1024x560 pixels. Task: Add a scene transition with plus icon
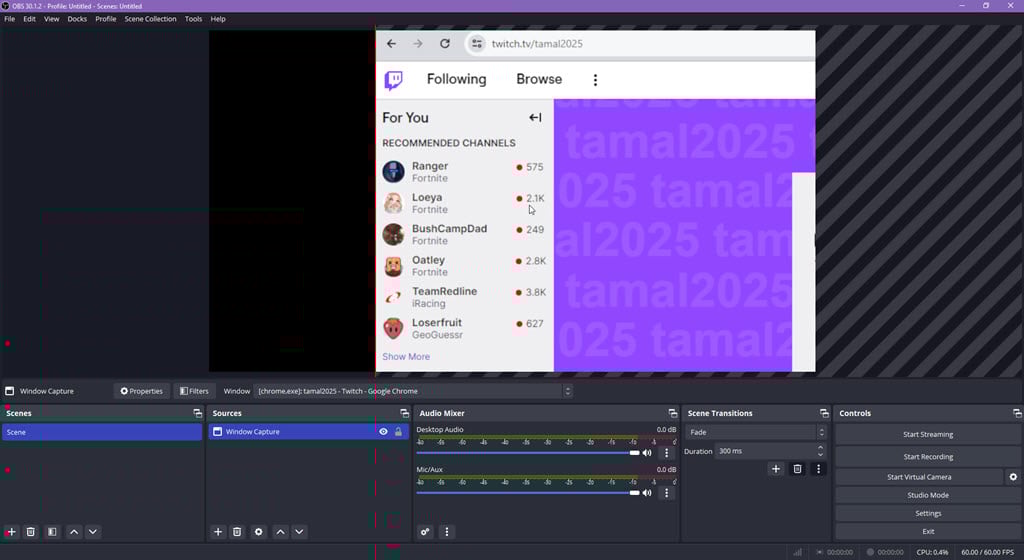776,469
